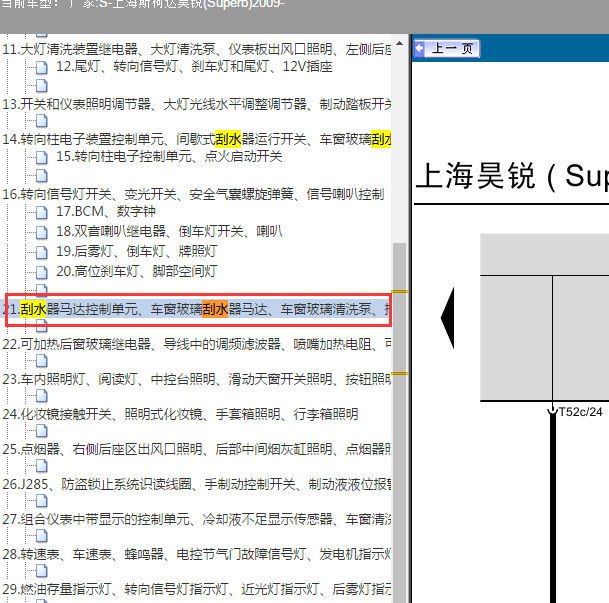Click document icon beside 19.后雾灯、倒车灯
Image resolution: width=609 pixels, height=603 pixels.
pos(42,252)
